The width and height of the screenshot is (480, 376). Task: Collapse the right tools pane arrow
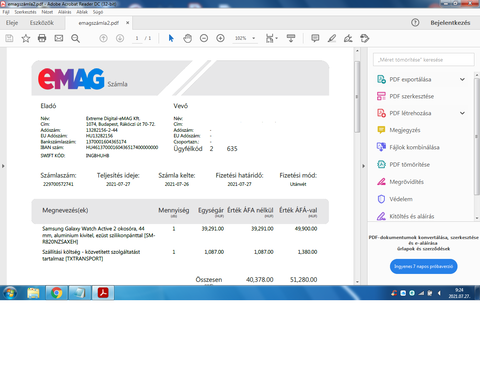[363, 166]
